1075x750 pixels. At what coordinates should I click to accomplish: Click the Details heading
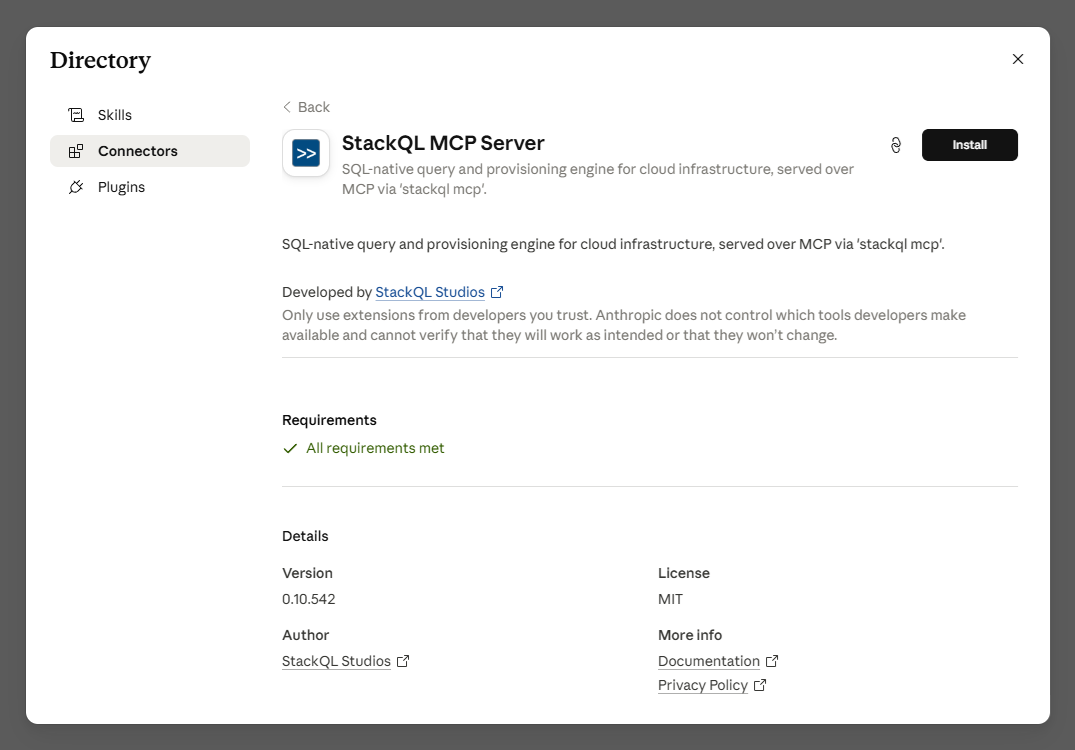(x=305, y=536)
